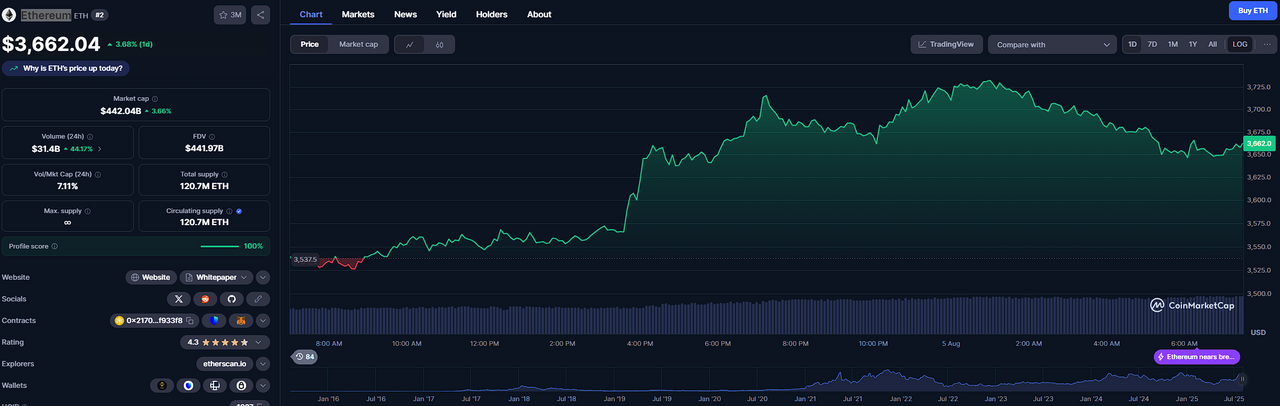Switch to candlestick chart view
Image resolution: width=1280 pixels, height=406 pixels.
440,44
